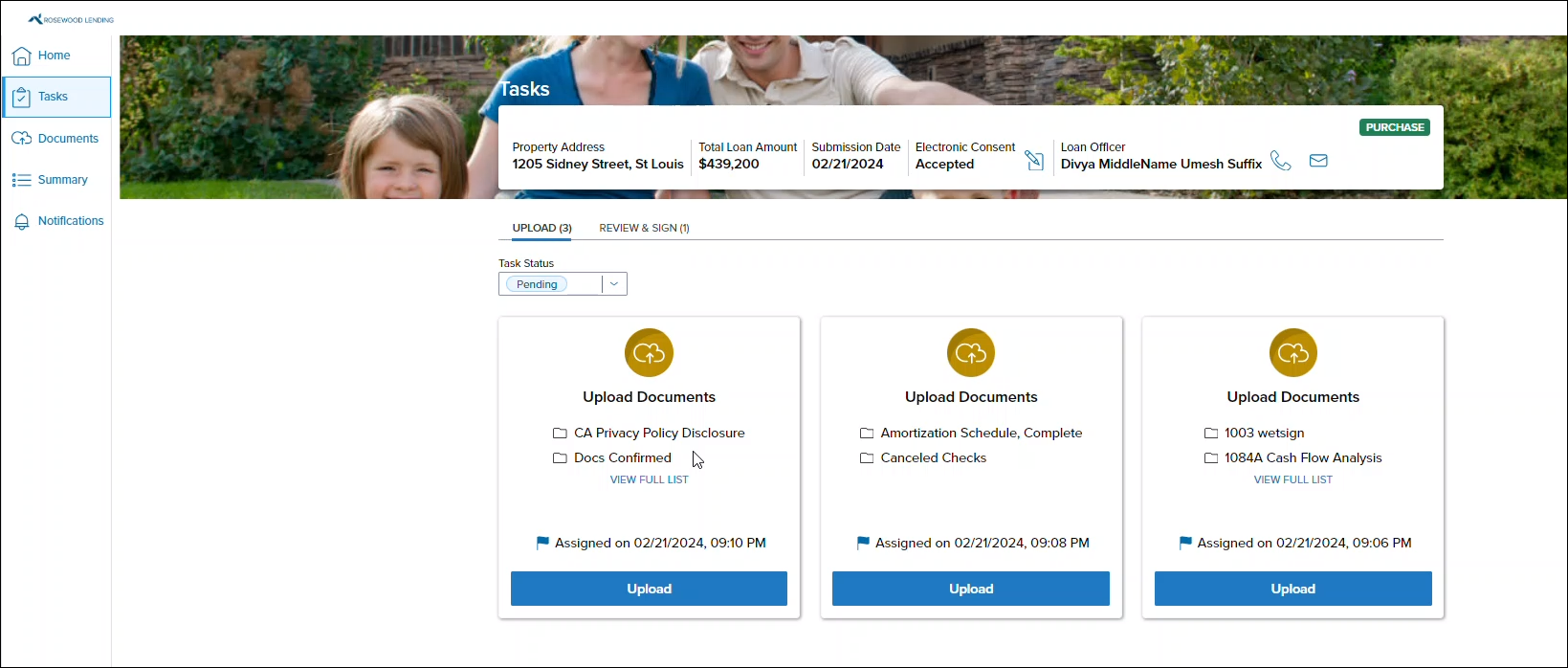This screenshot has width=1568, height=668.
Task: Open Home in the sidebar menu
Action: tap(56, 56)
